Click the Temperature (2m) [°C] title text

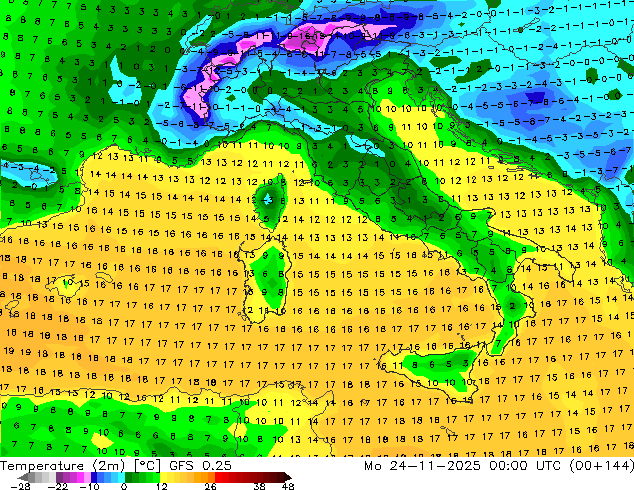coord(80,466)
